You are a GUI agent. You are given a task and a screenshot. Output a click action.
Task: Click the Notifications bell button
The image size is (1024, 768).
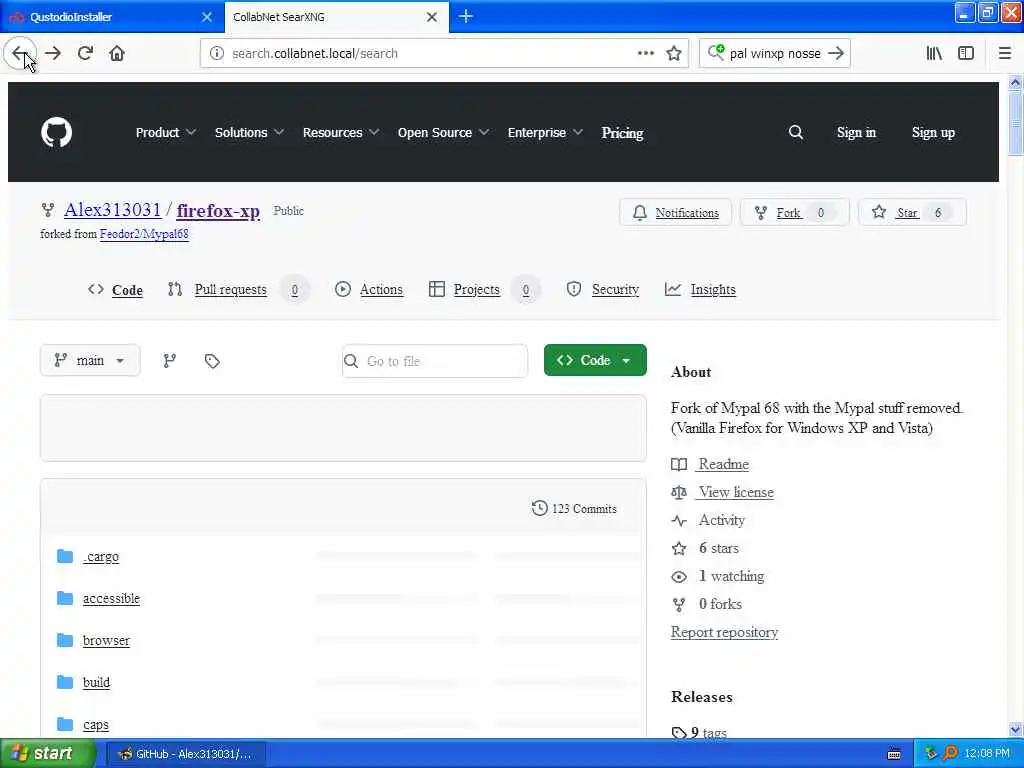pyautogui.click(x=675, y=212)
